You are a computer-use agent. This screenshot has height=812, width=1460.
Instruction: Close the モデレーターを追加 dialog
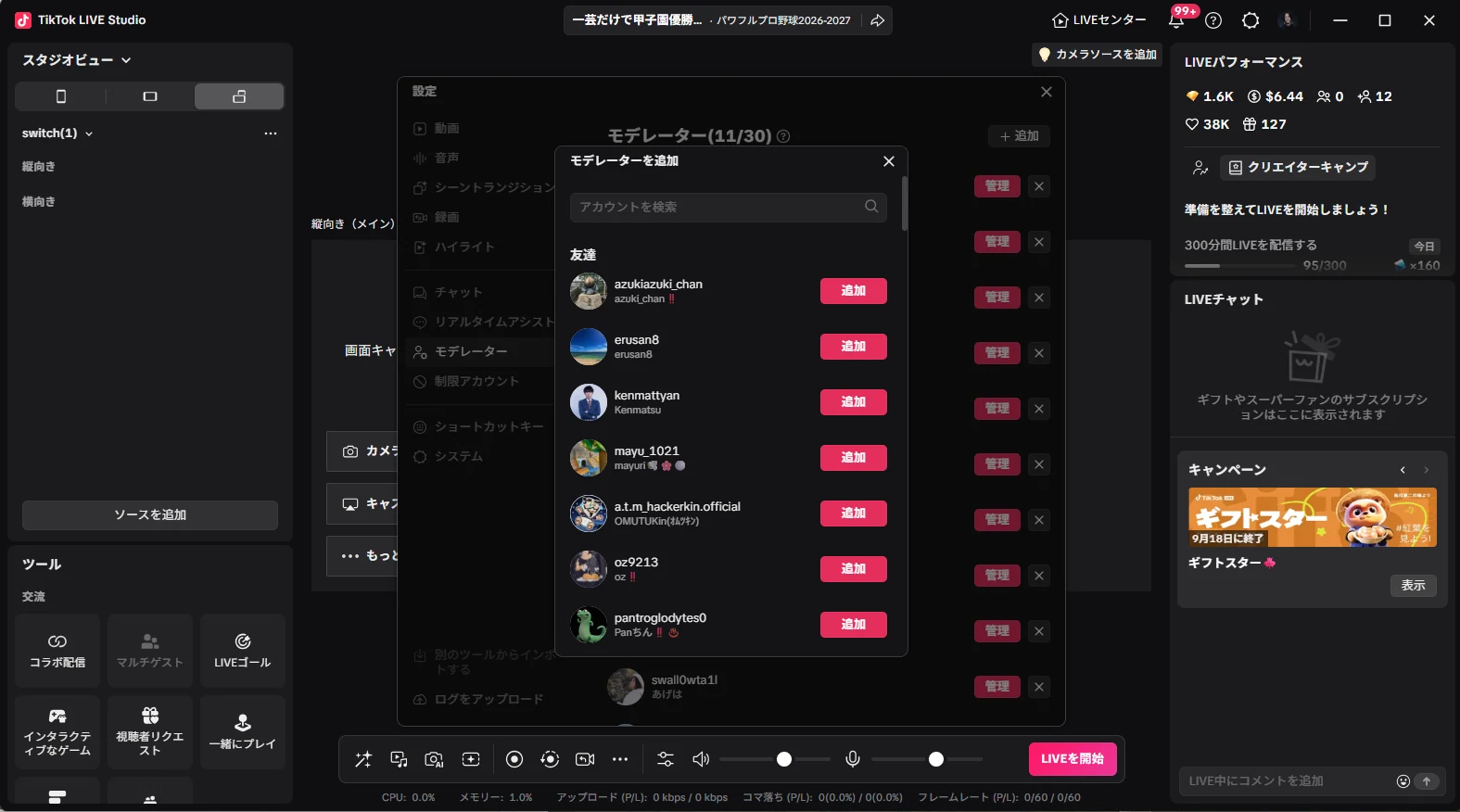point(889,161)
